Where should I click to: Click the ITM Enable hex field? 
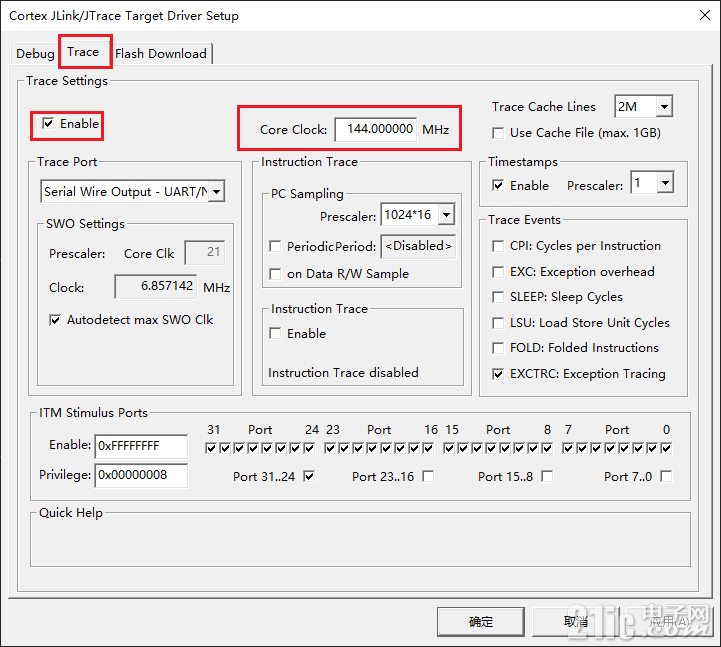pyautogui.click(x=141, y=446)
